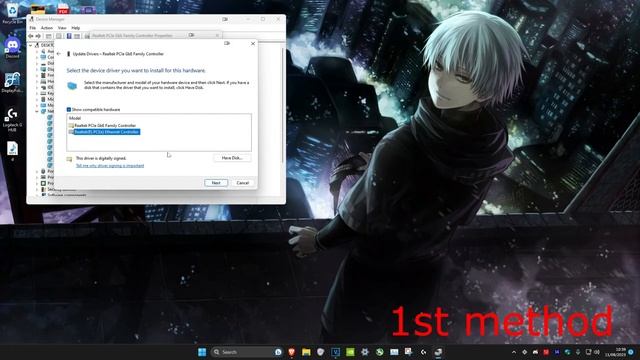Click Device Manager icon in taskbar

click(x=438, y=352)
